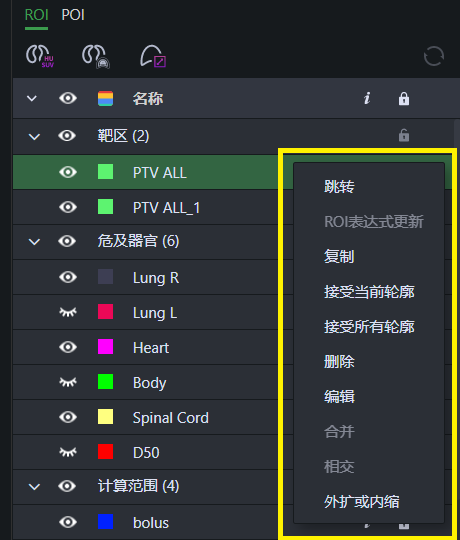The image size is (460, 540).
Task: Choose 外扩或内缩 menu entry
Action: point(362,502)
